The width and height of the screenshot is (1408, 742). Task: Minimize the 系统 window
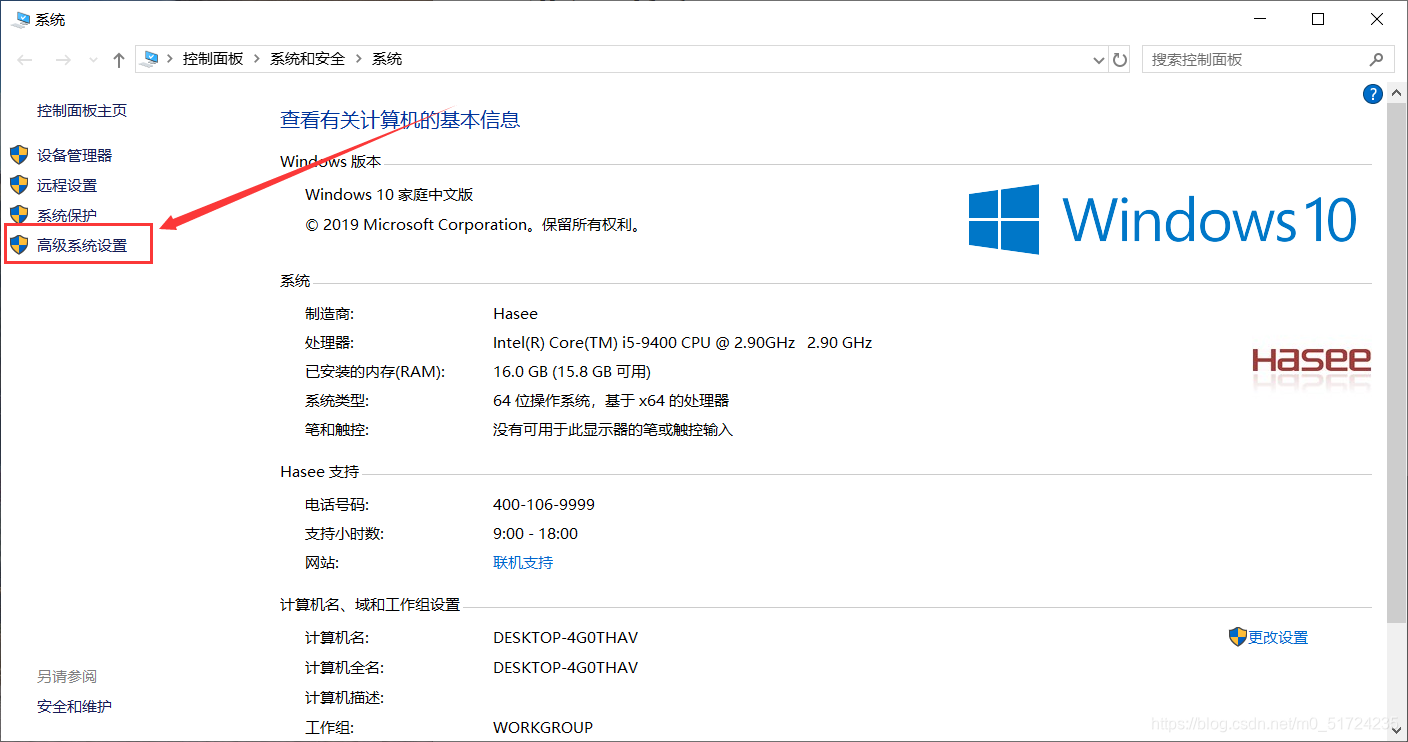coord(1260,19)
